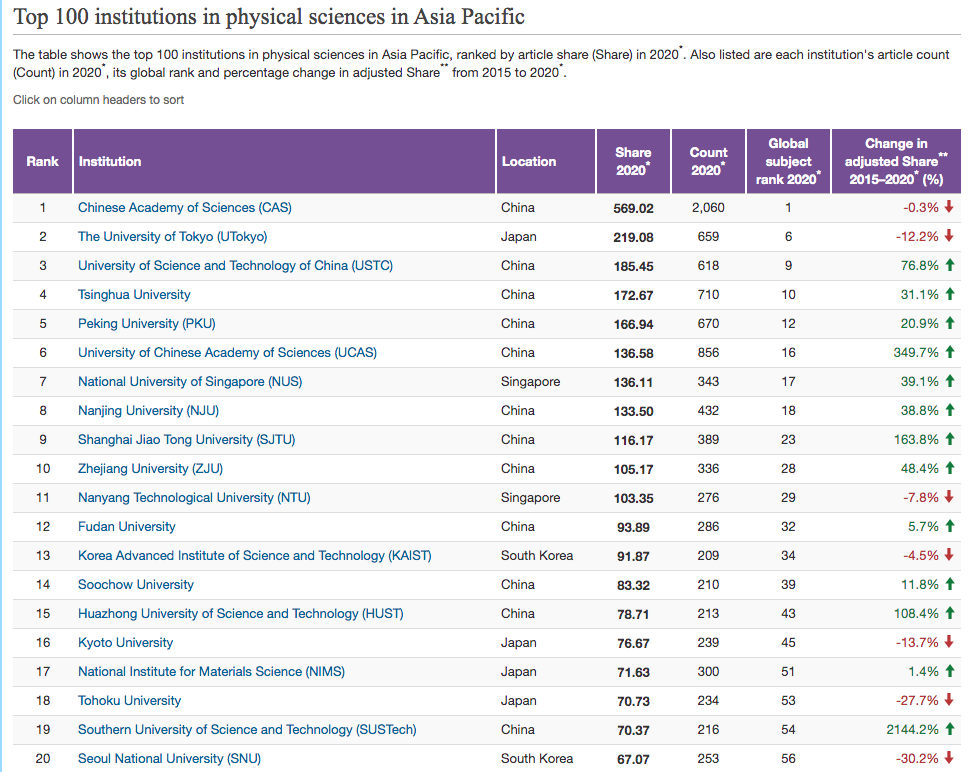Sort by the Share 2020 column header
The height and width of the screenshot is (772, 971).
coord(633,161)
